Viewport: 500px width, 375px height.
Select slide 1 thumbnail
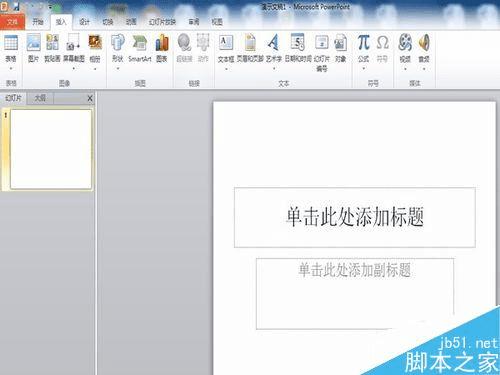51,149
